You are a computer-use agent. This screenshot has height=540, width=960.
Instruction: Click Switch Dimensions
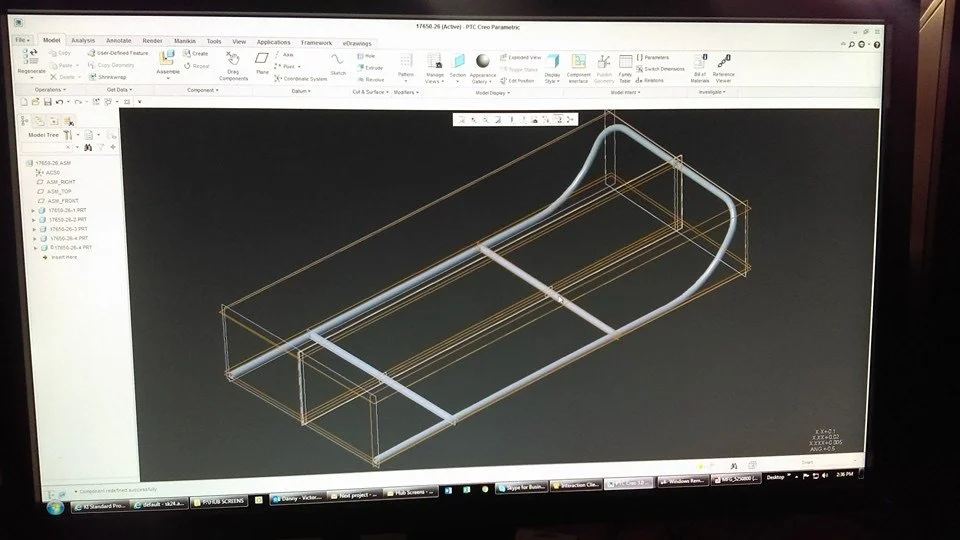(661, 69)
